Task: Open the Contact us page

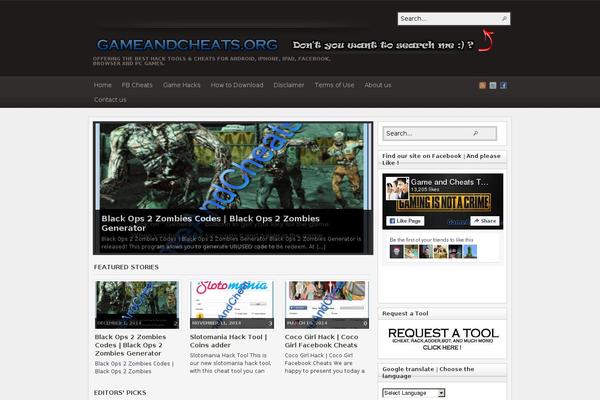Action: [x=110, y=100]
